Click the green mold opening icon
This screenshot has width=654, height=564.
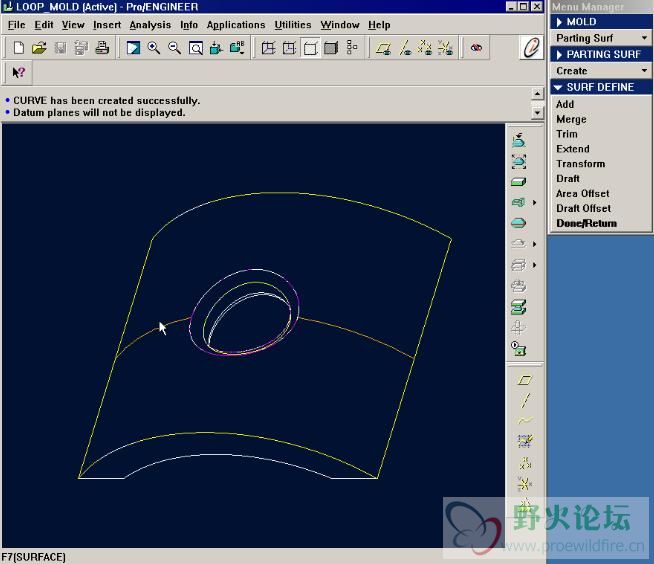tap(518, 307)
